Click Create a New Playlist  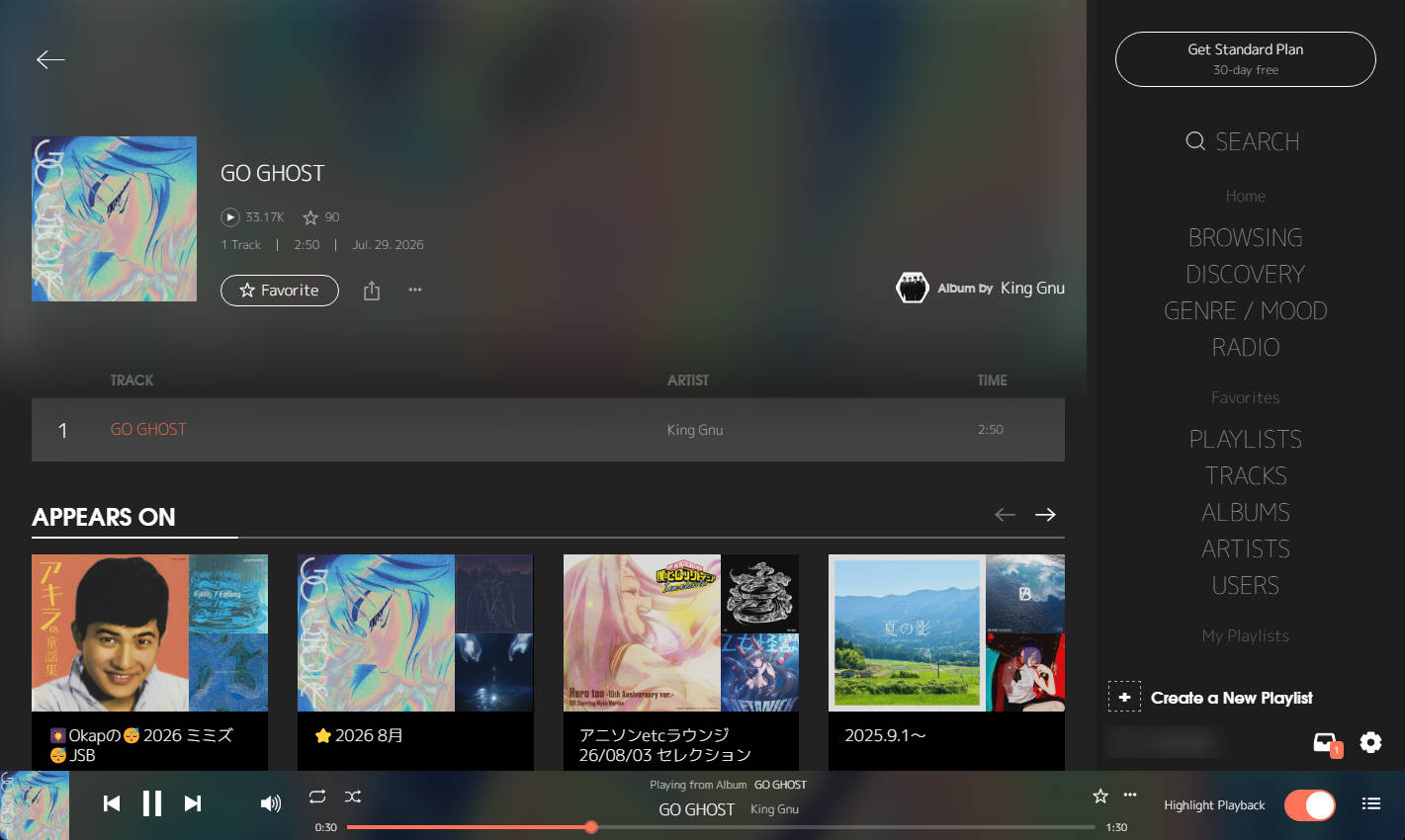pyautogui.click(x=1232, y=698)
